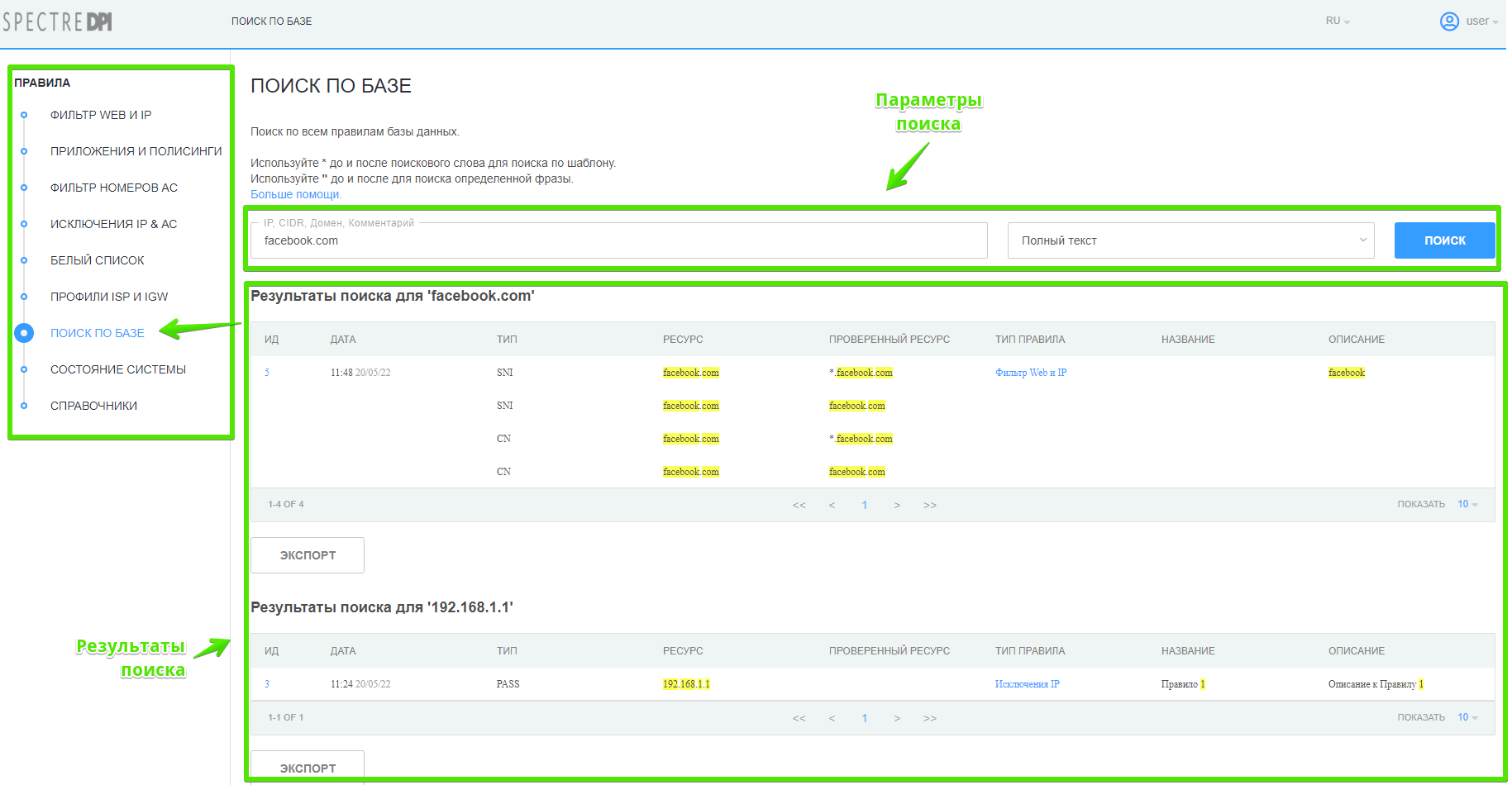Go to previous page in 192.168.1.1 results
The height and width of the screenshot is (785, 1512).
(832, 718)
